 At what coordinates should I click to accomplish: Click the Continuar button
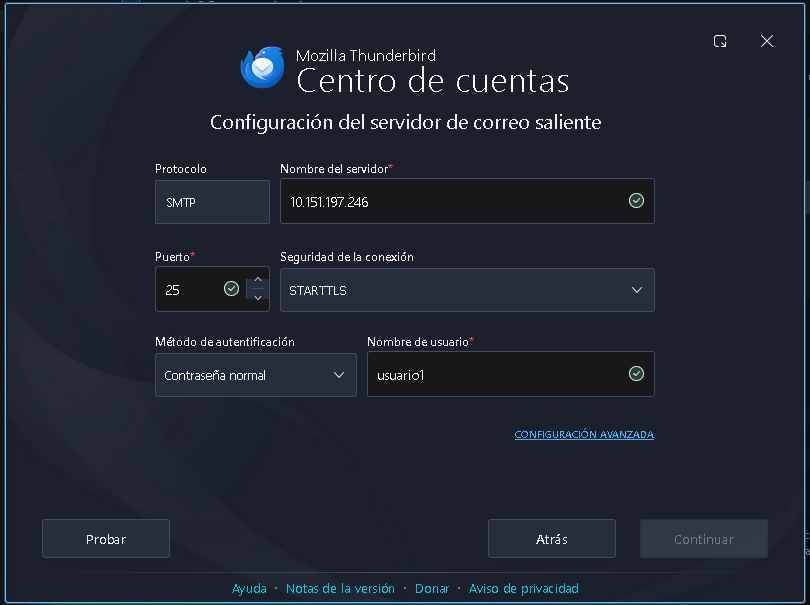[x=704, y=539]
